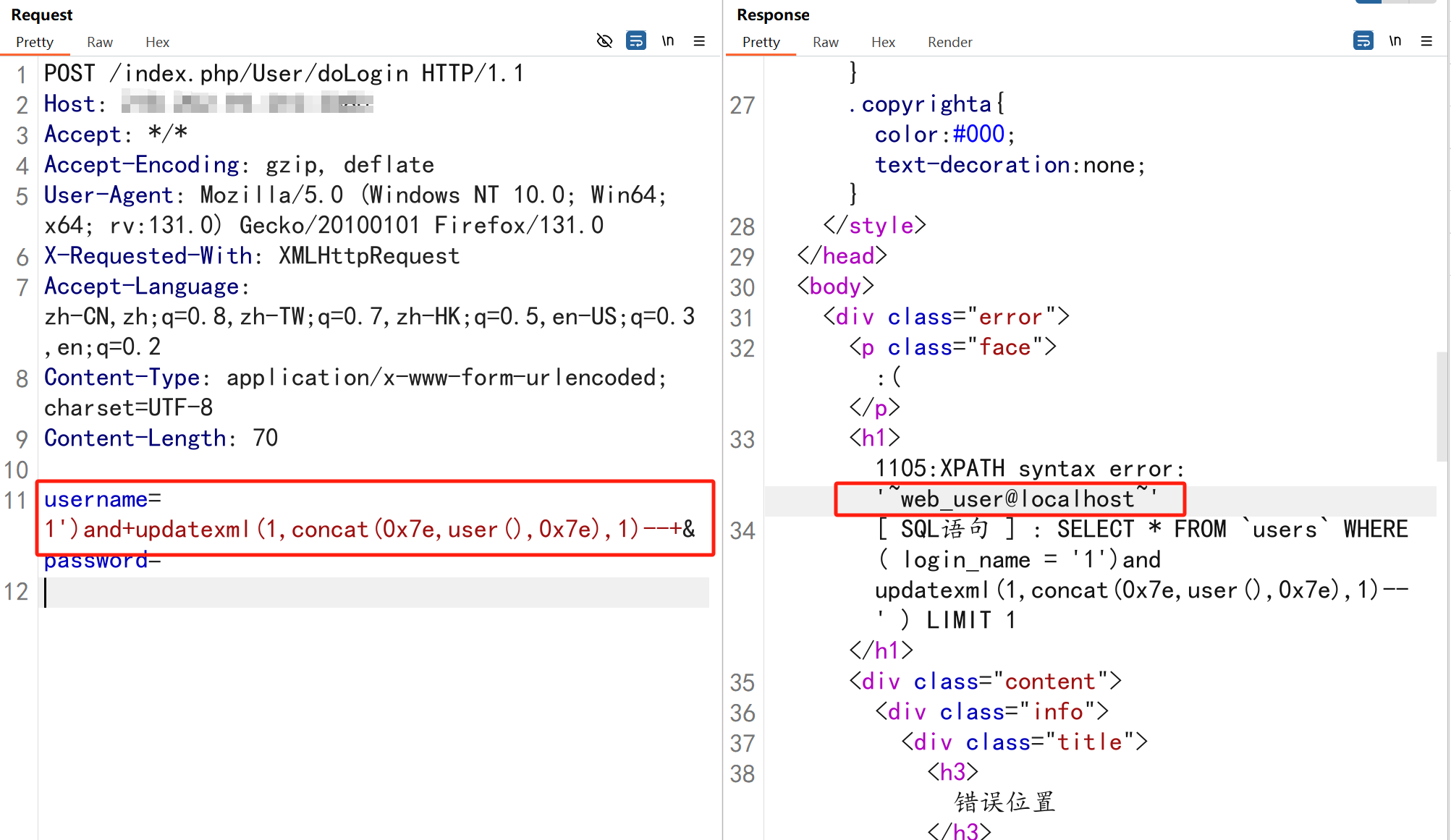
Task: Click the '<div class="content">' line
Action: (985, 682)
